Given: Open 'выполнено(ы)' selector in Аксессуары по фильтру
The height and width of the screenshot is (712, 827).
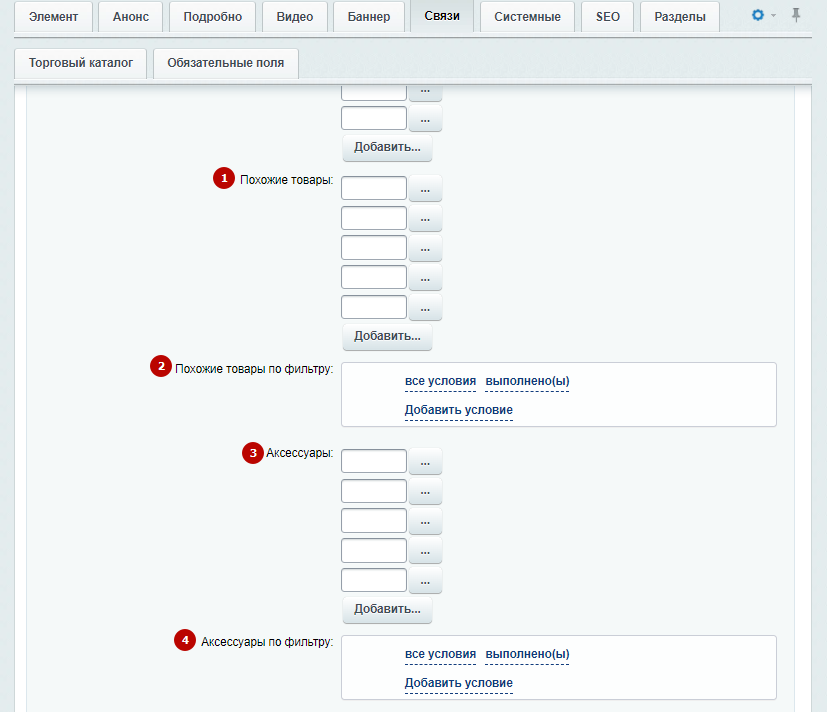Looking at the screenshot, I should coord(527,655).
